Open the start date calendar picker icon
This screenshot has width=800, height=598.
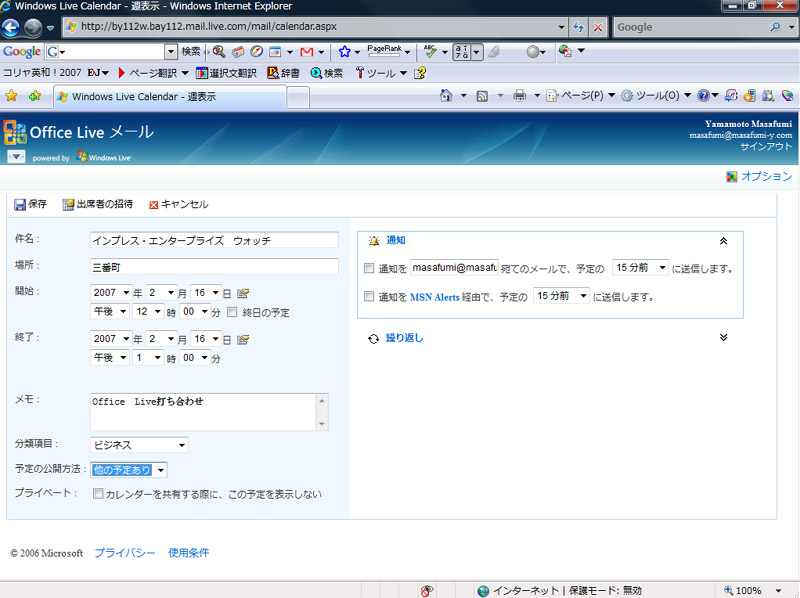tap(243, 293)
